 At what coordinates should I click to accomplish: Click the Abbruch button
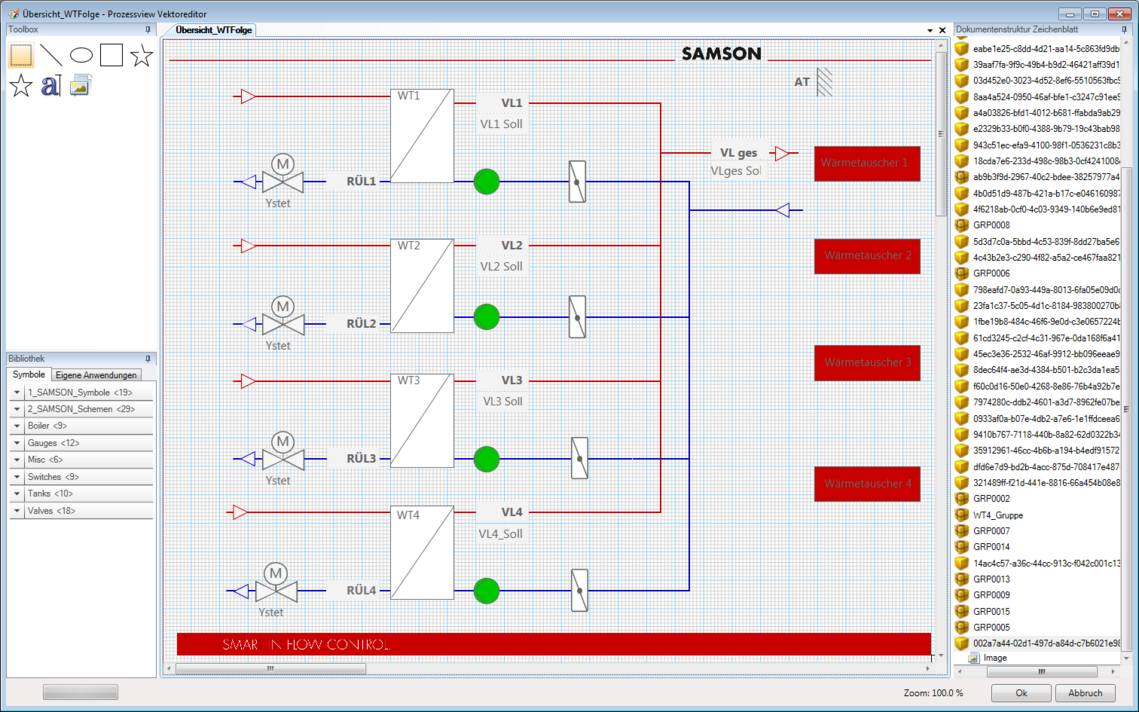click(1084, 692)
